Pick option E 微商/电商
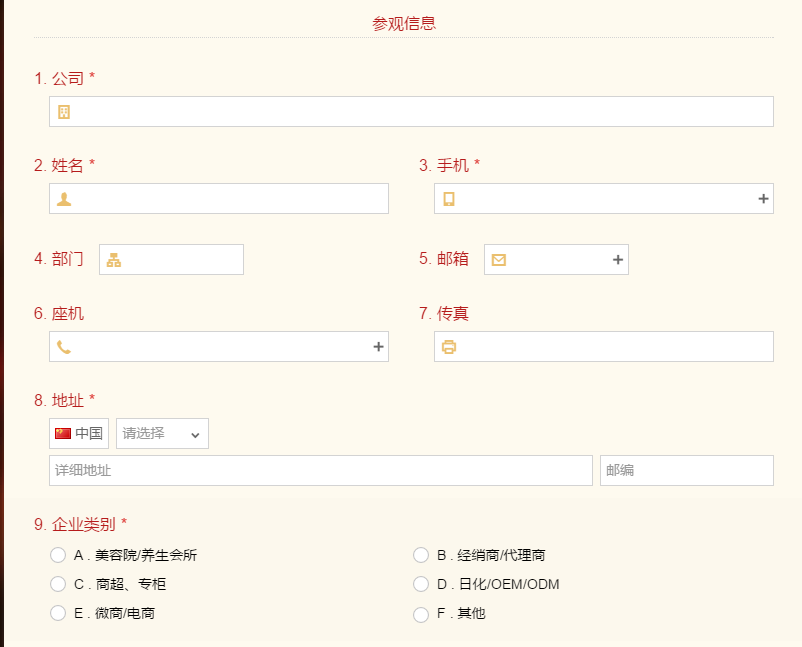The width and height of the screenshot is (802, 647). tap(58, 613)
